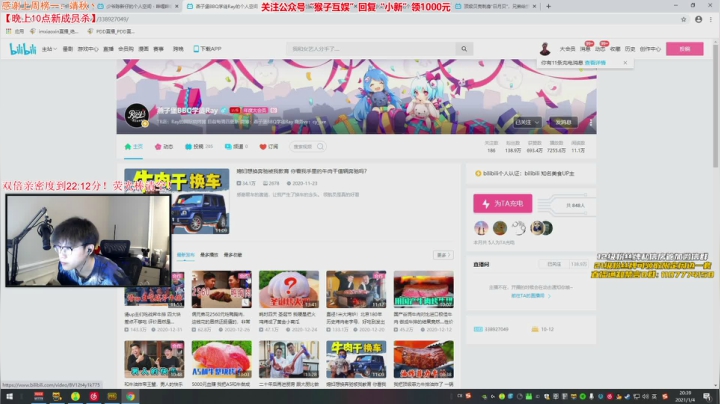
Task: Click 查看详情 link in notification popup
Action: tap(595, 63)
